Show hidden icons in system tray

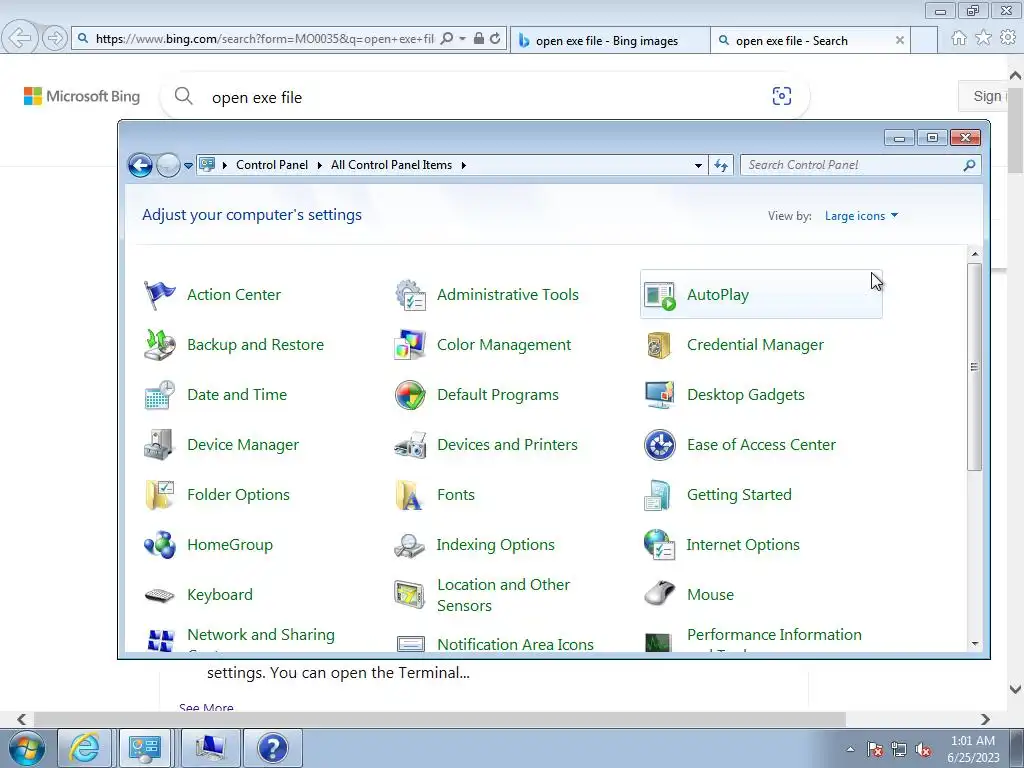850,749
